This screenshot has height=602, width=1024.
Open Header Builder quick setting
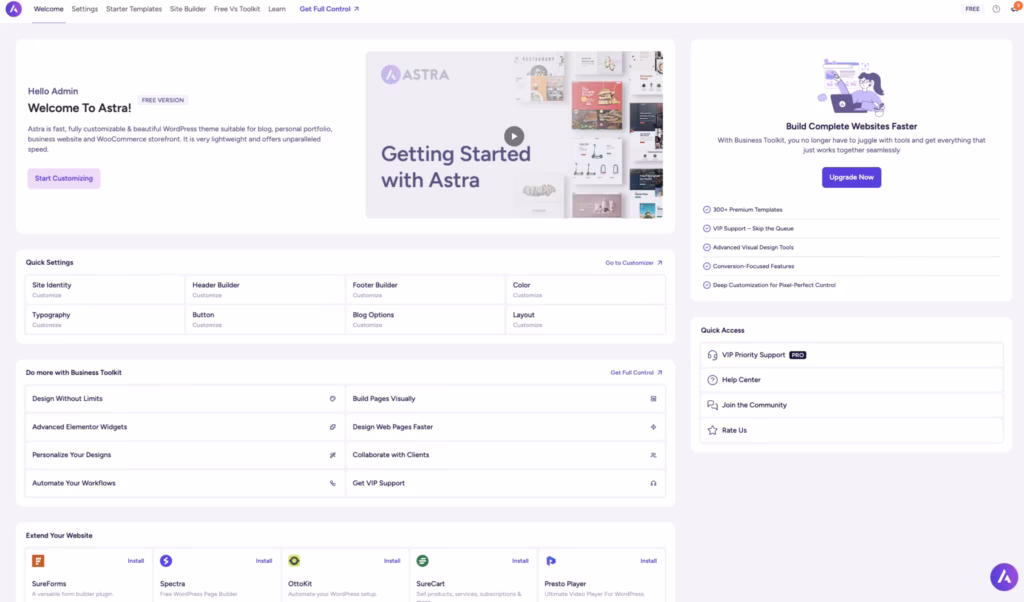click(x=264, y=290)
